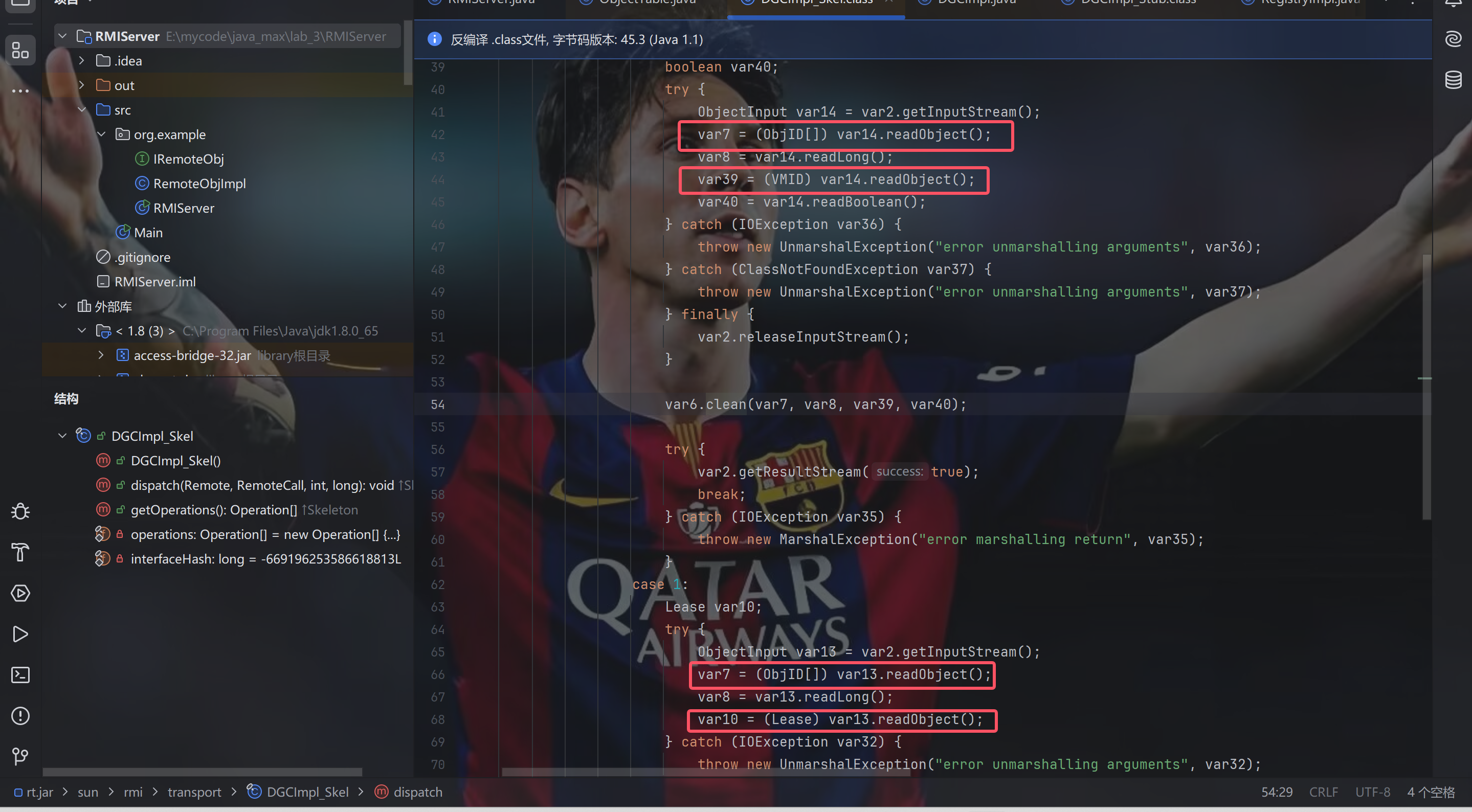Click the RMIServer.iml file icon
The width and height of the screenshot is (1472, 812).
tap(103, 281)
